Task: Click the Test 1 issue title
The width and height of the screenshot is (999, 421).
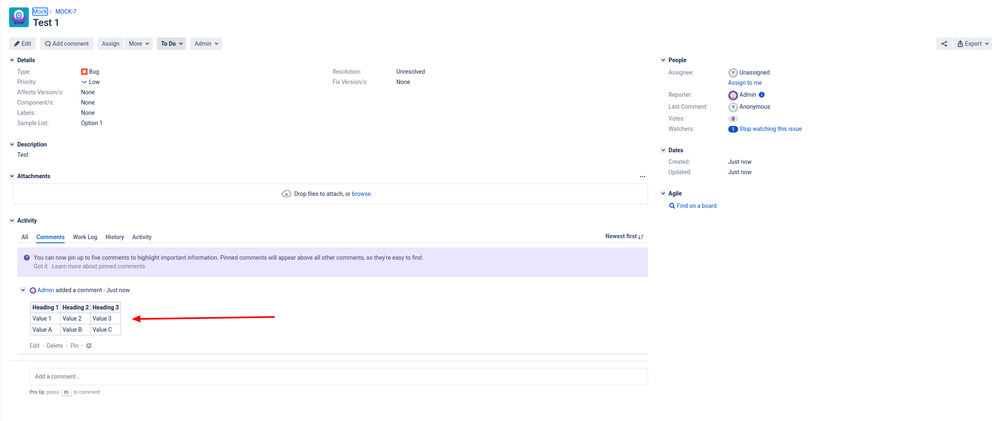Action: tap(46, 22)
